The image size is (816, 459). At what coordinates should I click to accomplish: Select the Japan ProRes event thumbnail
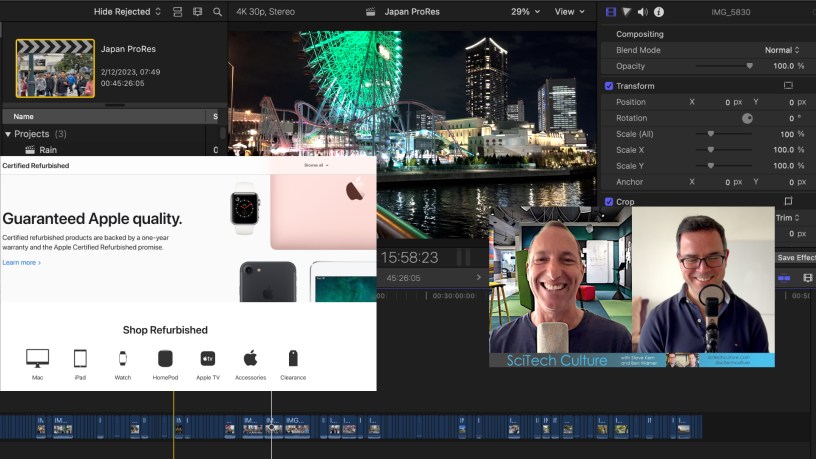[55, 69]
